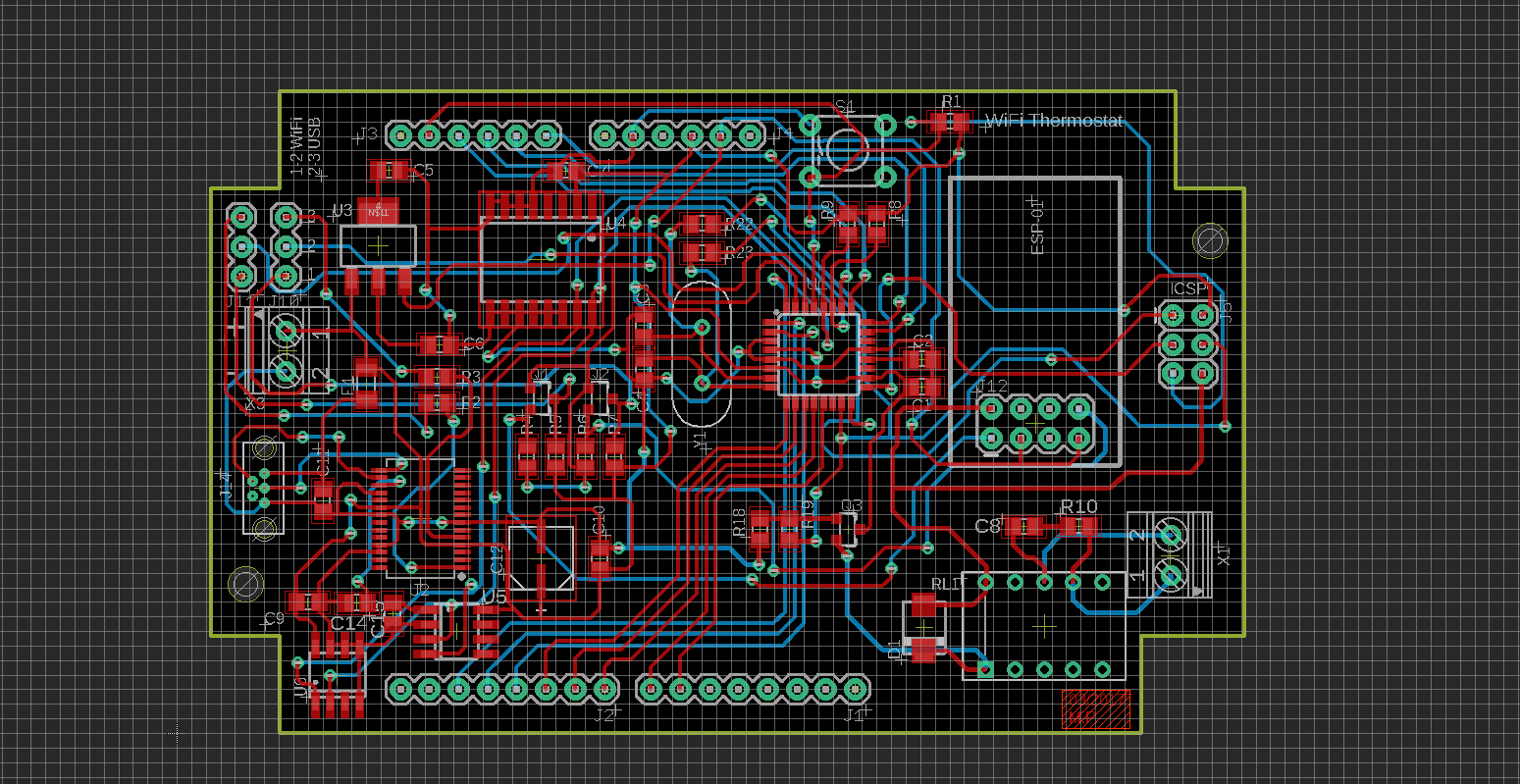Select resistor R10 beside capacitor C8

[1078, 527]
